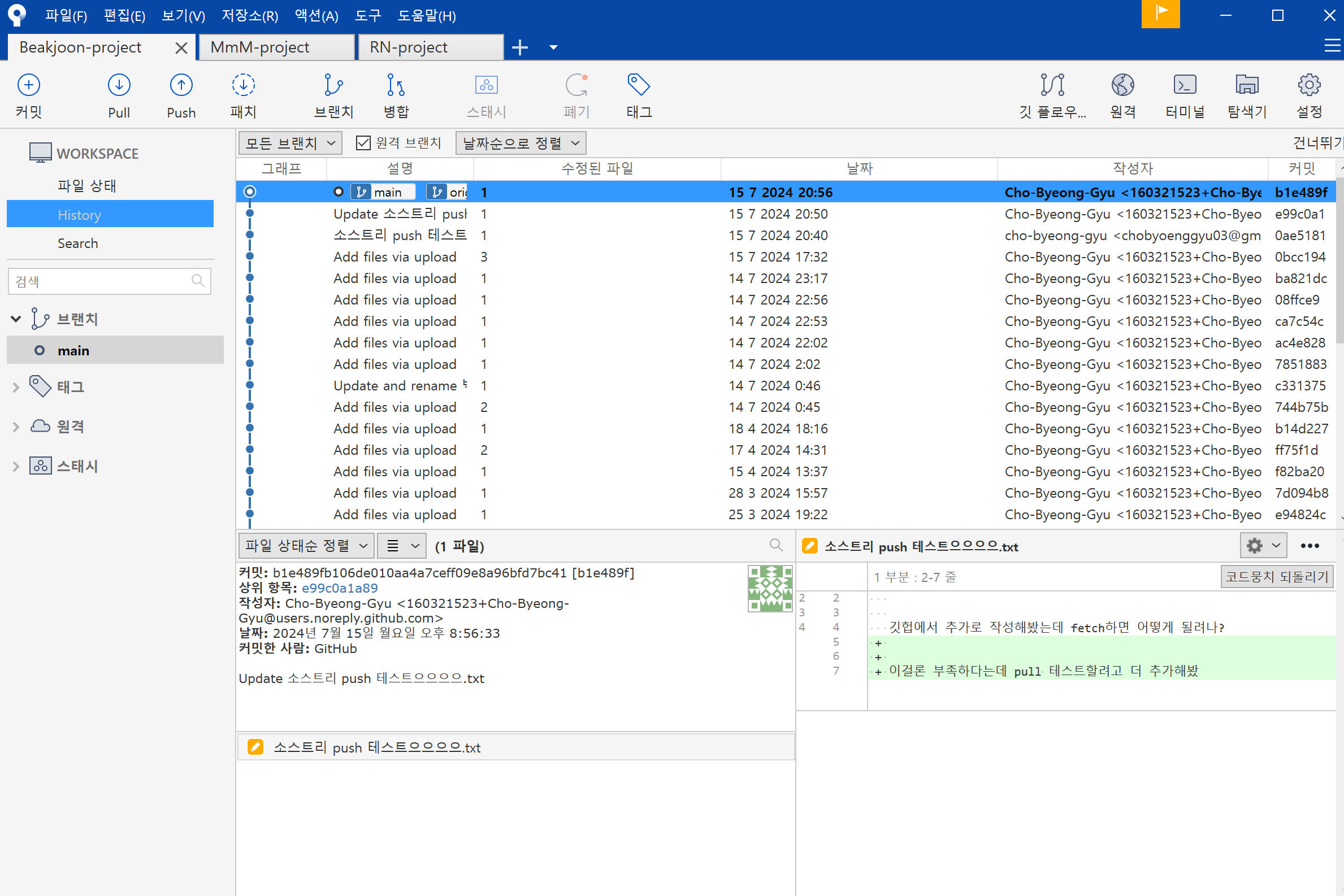Click the Sourcetree logo icon
The height and width of the screenshot is (896, 1344).
pos(16,15)
